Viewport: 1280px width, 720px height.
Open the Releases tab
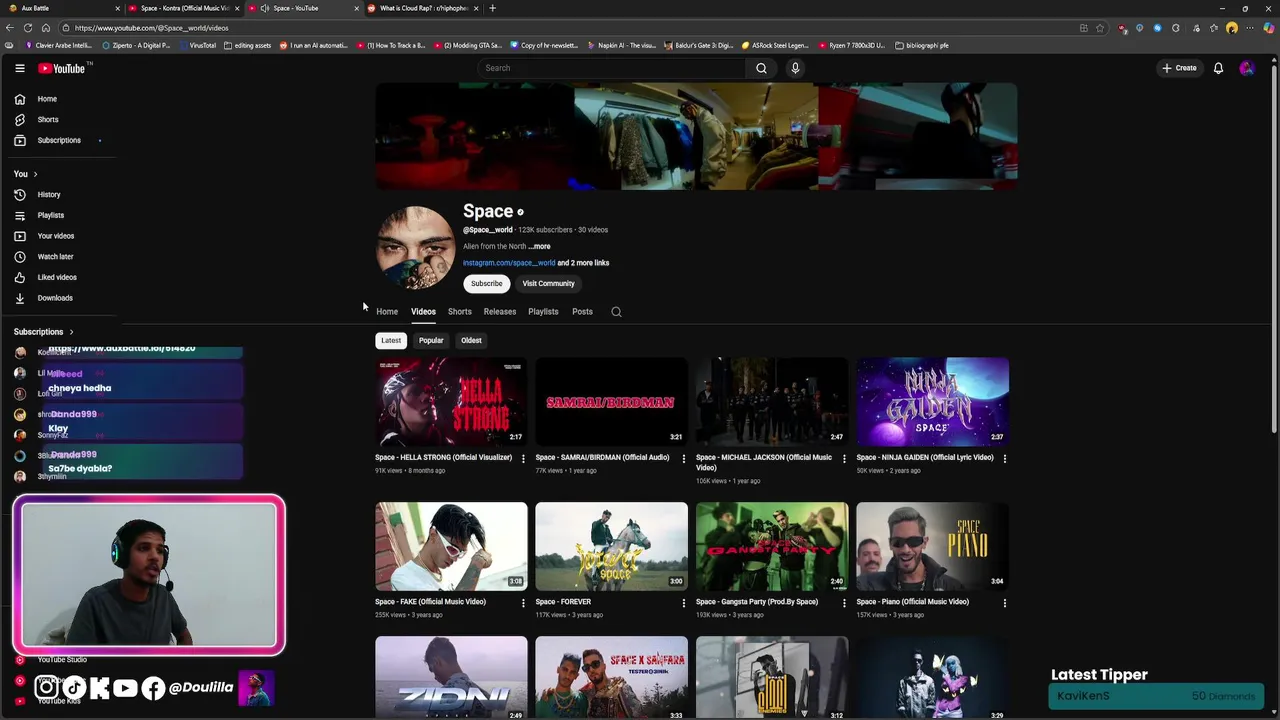click(500, 312)
